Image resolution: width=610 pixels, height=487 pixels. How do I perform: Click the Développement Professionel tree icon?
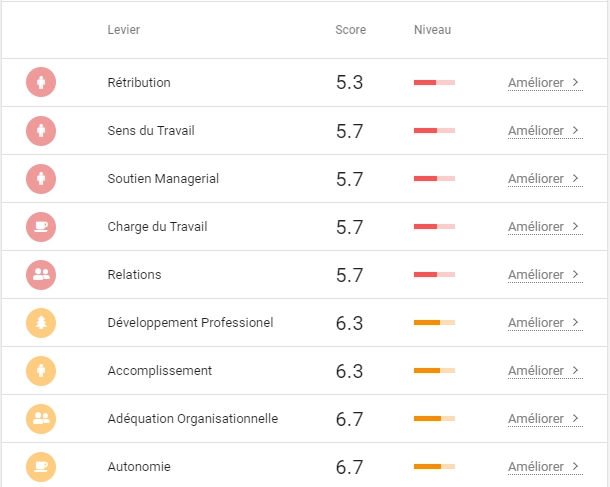point(41,322)
